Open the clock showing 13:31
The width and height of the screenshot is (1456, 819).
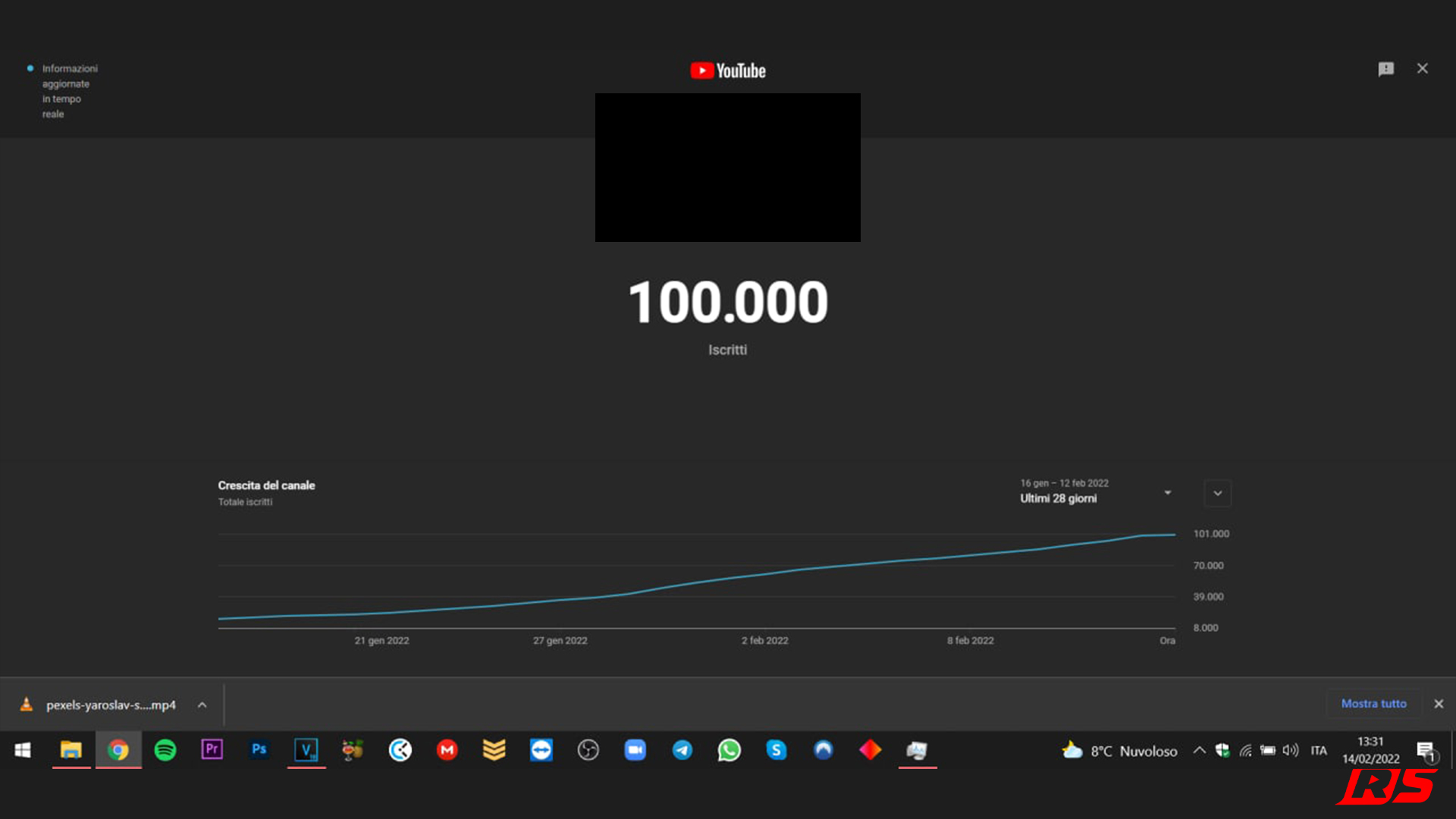(x=1371, y=750)
